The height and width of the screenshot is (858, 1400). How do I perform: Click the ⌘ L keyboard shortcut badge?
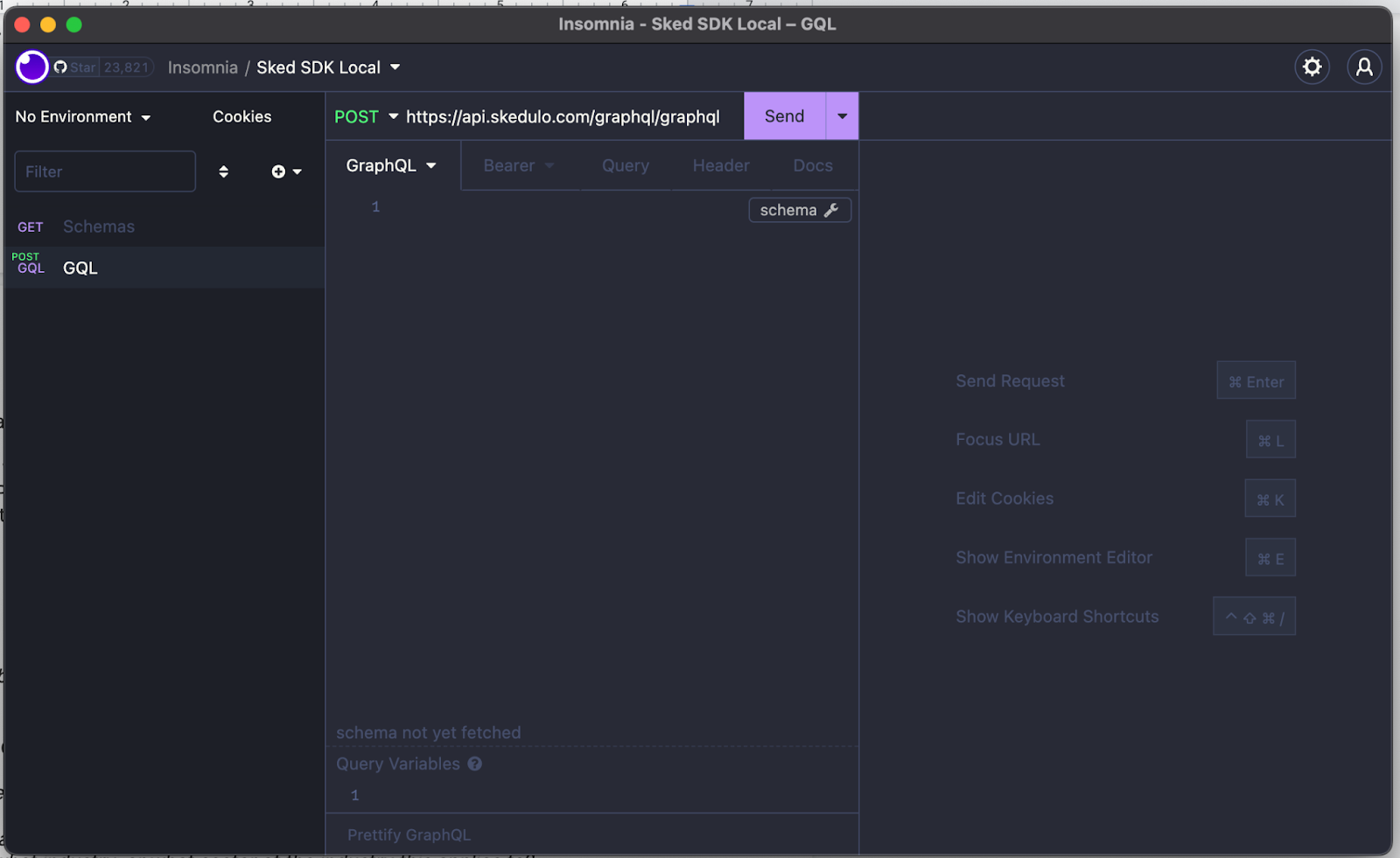(x=1270, y=439)
